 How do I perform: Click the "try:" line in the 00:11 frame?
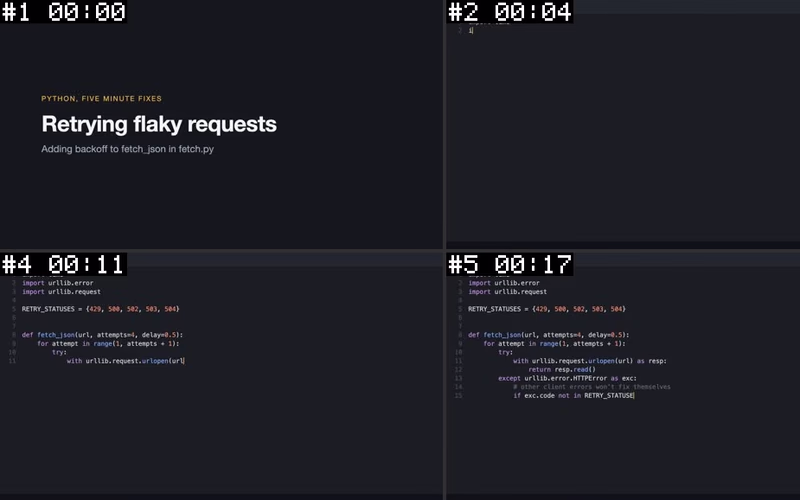(x=59, y=352)
